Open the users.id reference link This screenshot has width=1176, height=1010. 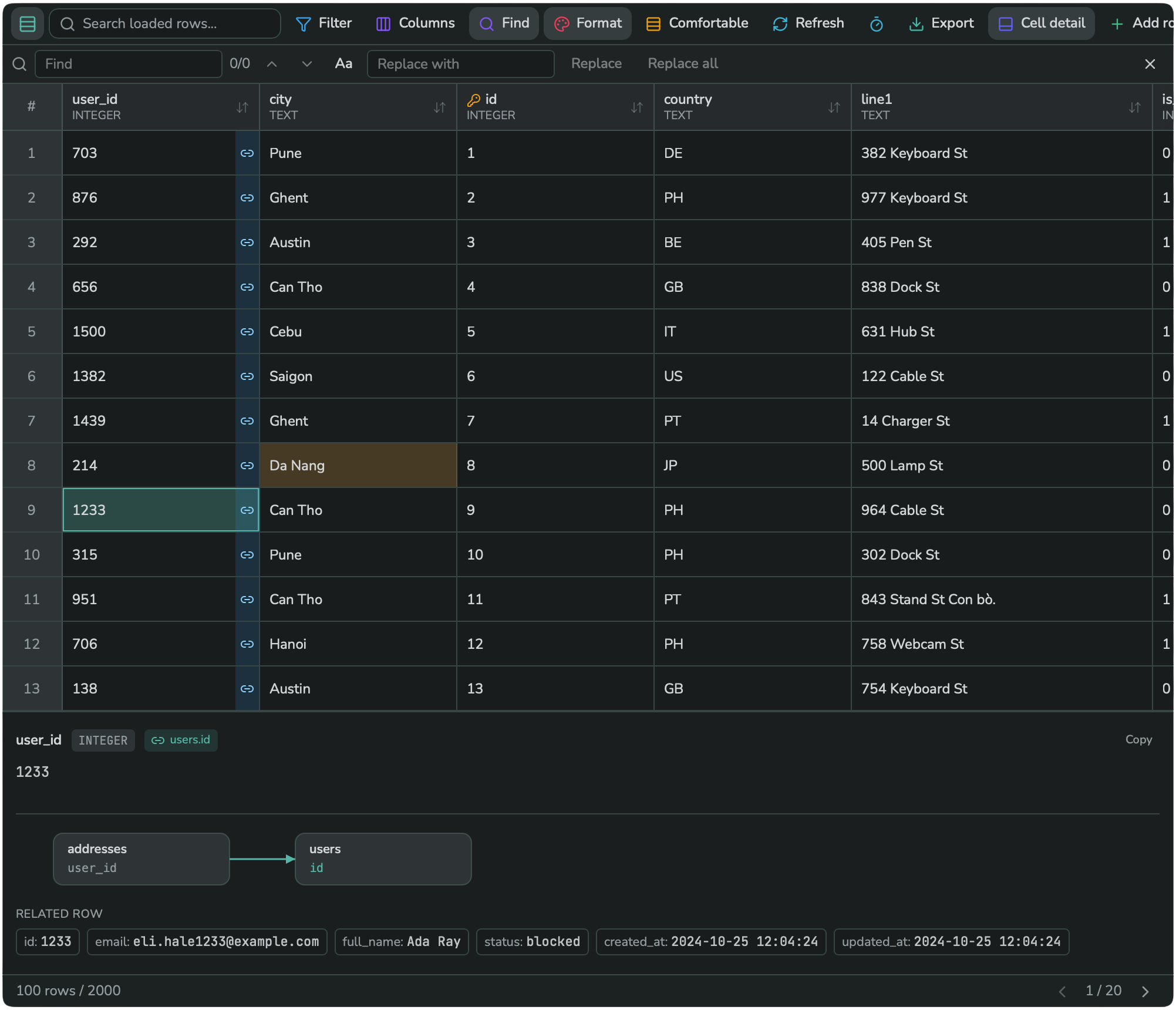coord(181,740)
